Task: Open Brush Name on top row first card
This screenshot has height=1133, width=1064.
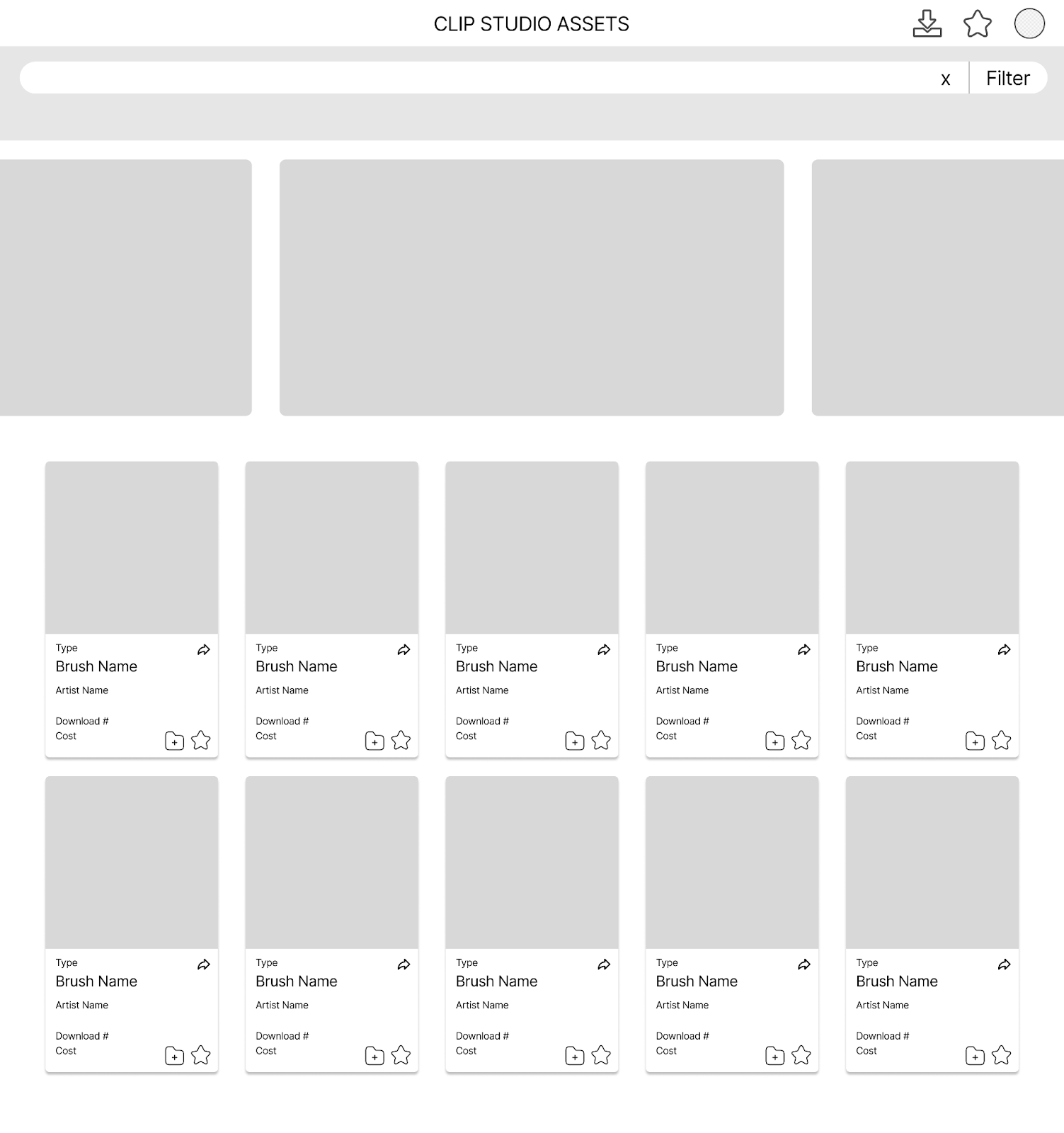Action: click(96, 666)
